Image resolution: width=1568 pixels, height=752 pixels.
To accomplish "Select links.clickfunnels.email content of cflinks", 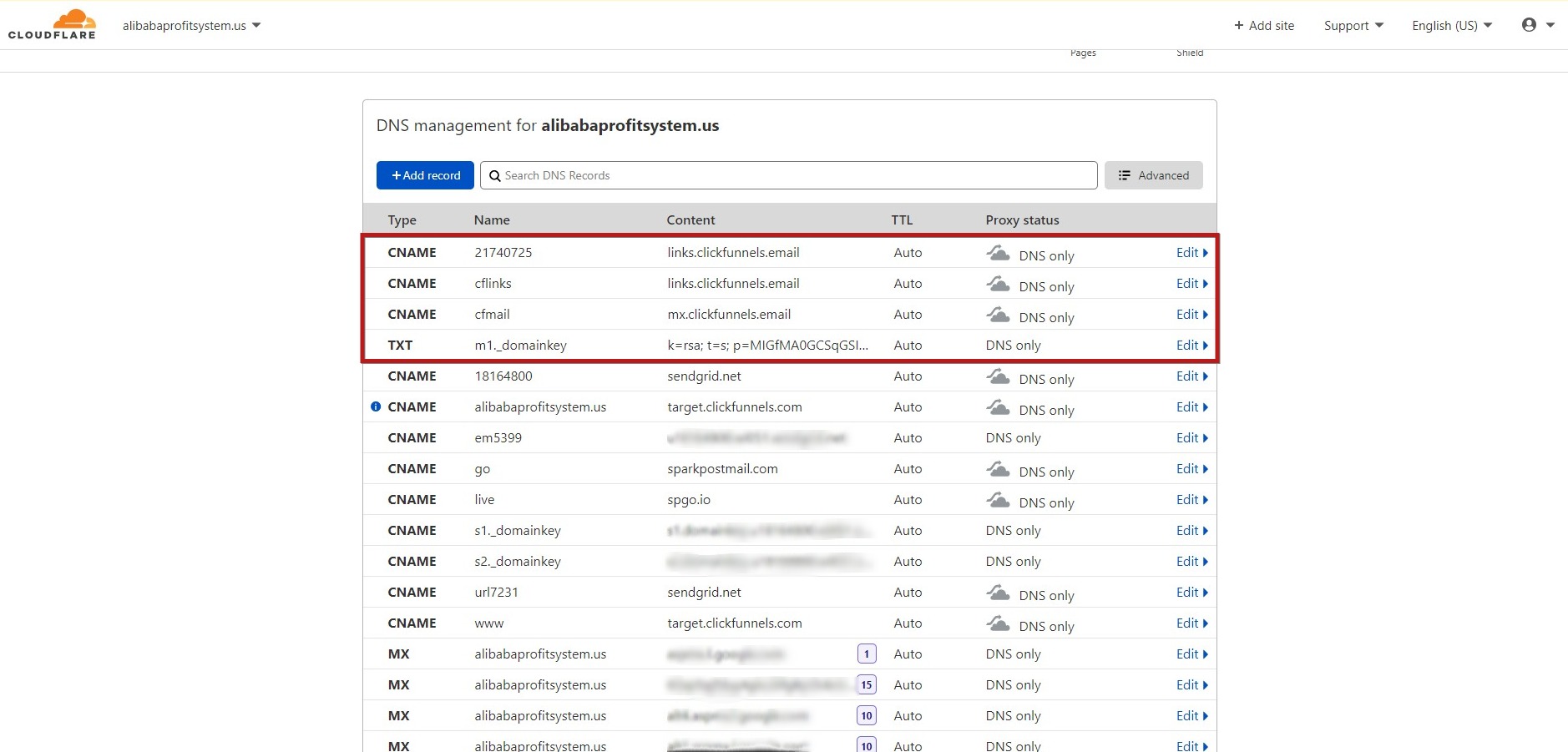I will pyautogui.click(x=733, y=284).
